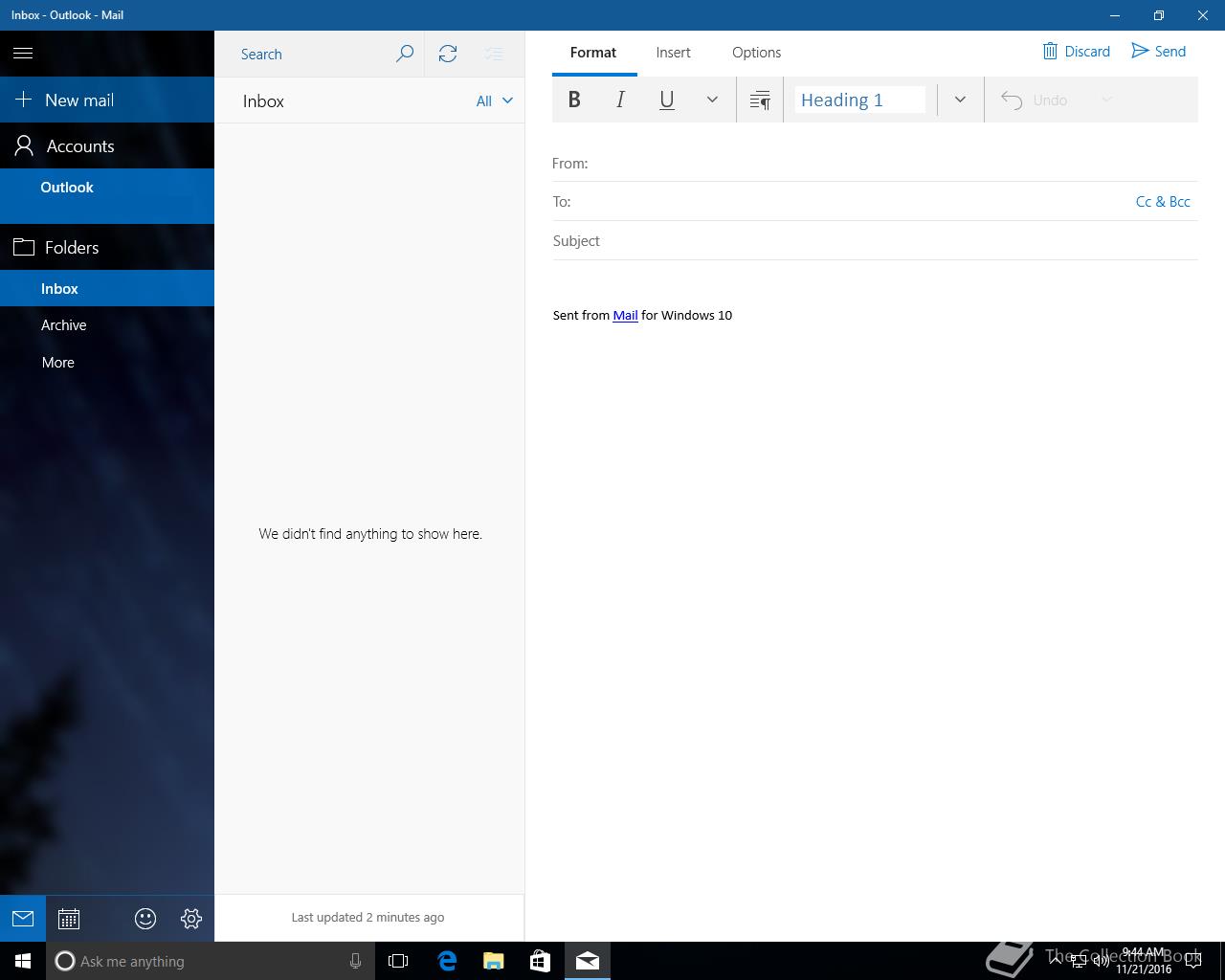The width and height of the screenshot is (1225, 980).
Task: Expand the dropdown next to Undo
Action: coord(1106,100)
